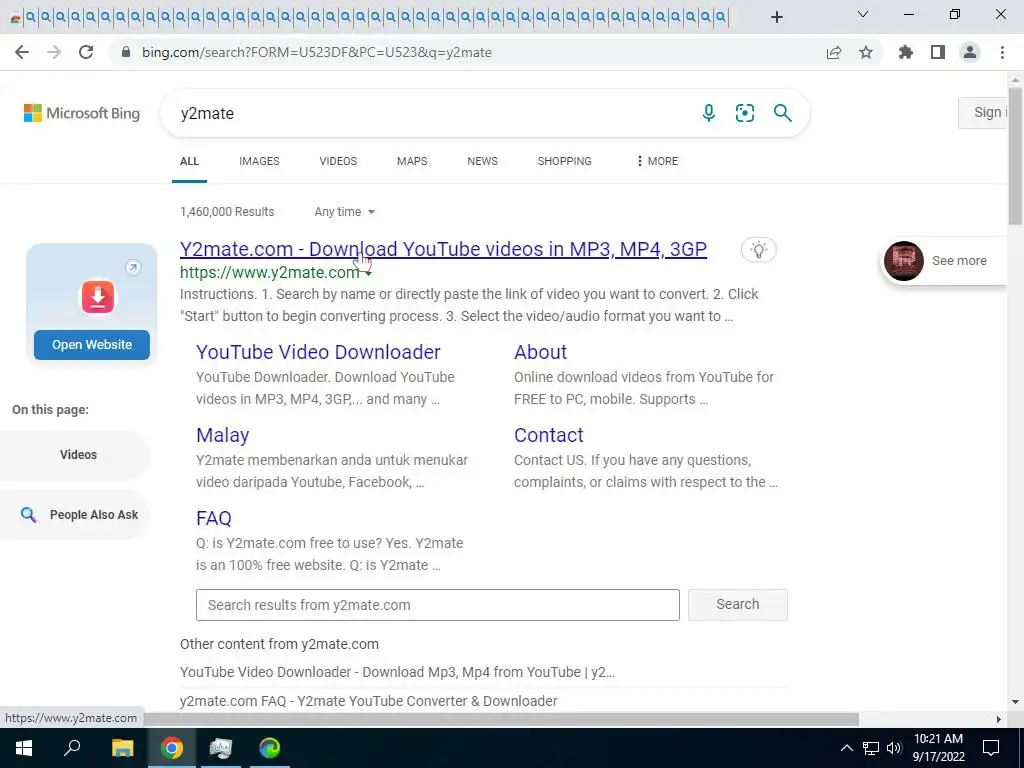
Task: Click the y2mate.com FAQ converter link
Action: 368,701
